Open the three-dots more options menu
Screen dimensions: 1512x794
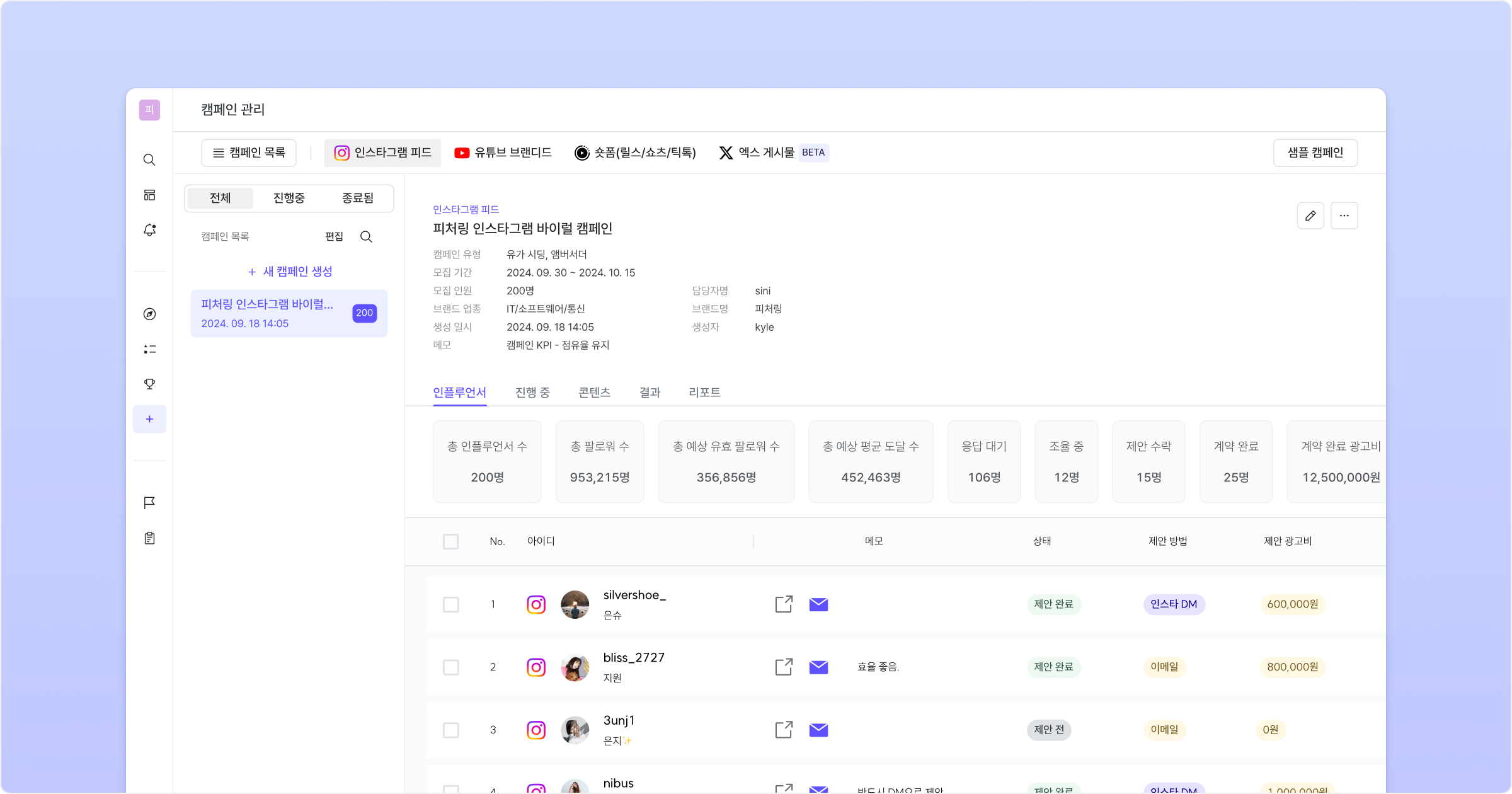coord(1344,216)
